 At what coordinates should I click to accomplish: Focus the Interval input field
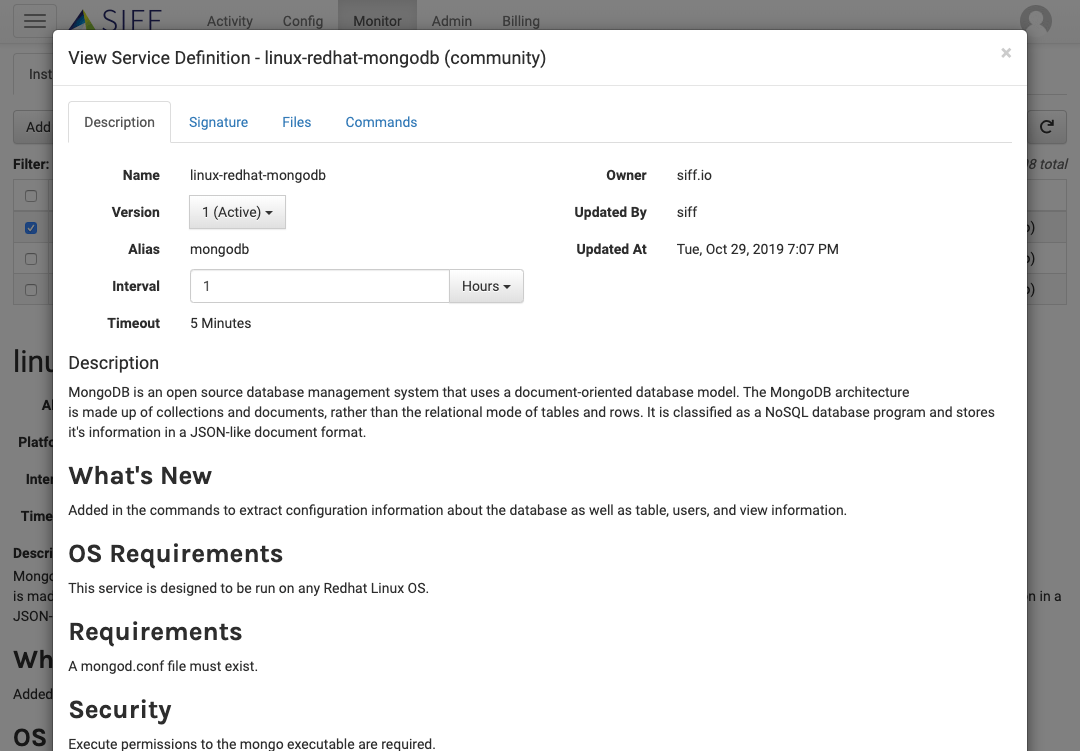[320, 286]
